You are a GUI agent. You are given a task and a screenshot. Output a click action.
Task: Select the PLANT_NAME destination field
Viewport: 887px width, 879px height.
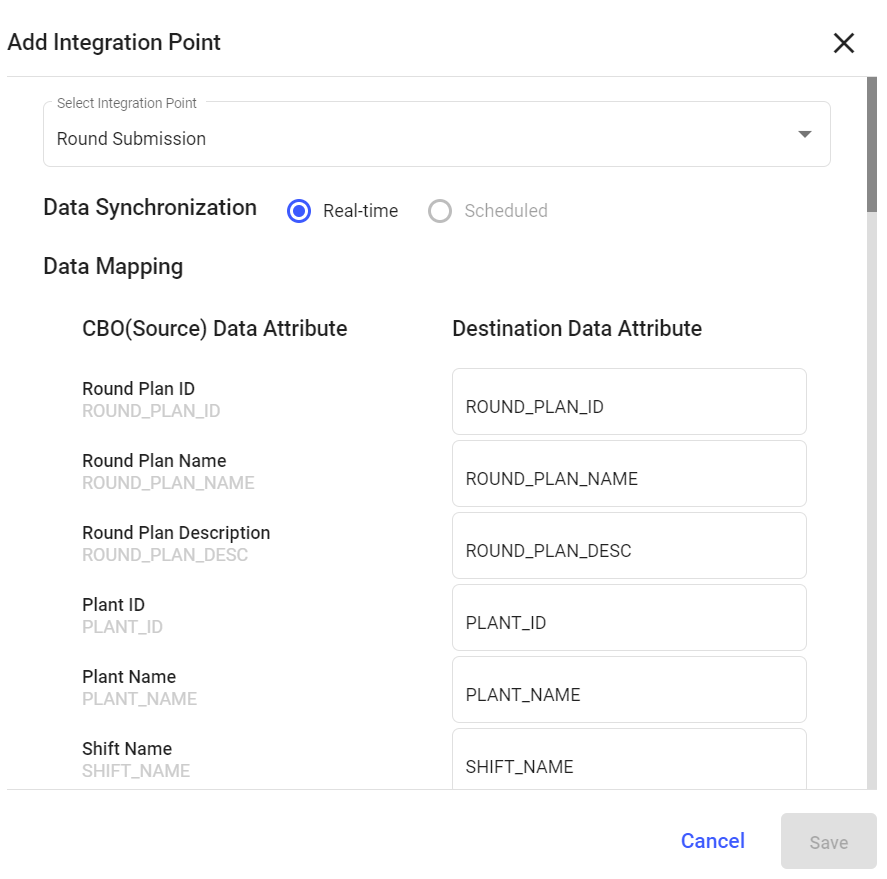629,690
